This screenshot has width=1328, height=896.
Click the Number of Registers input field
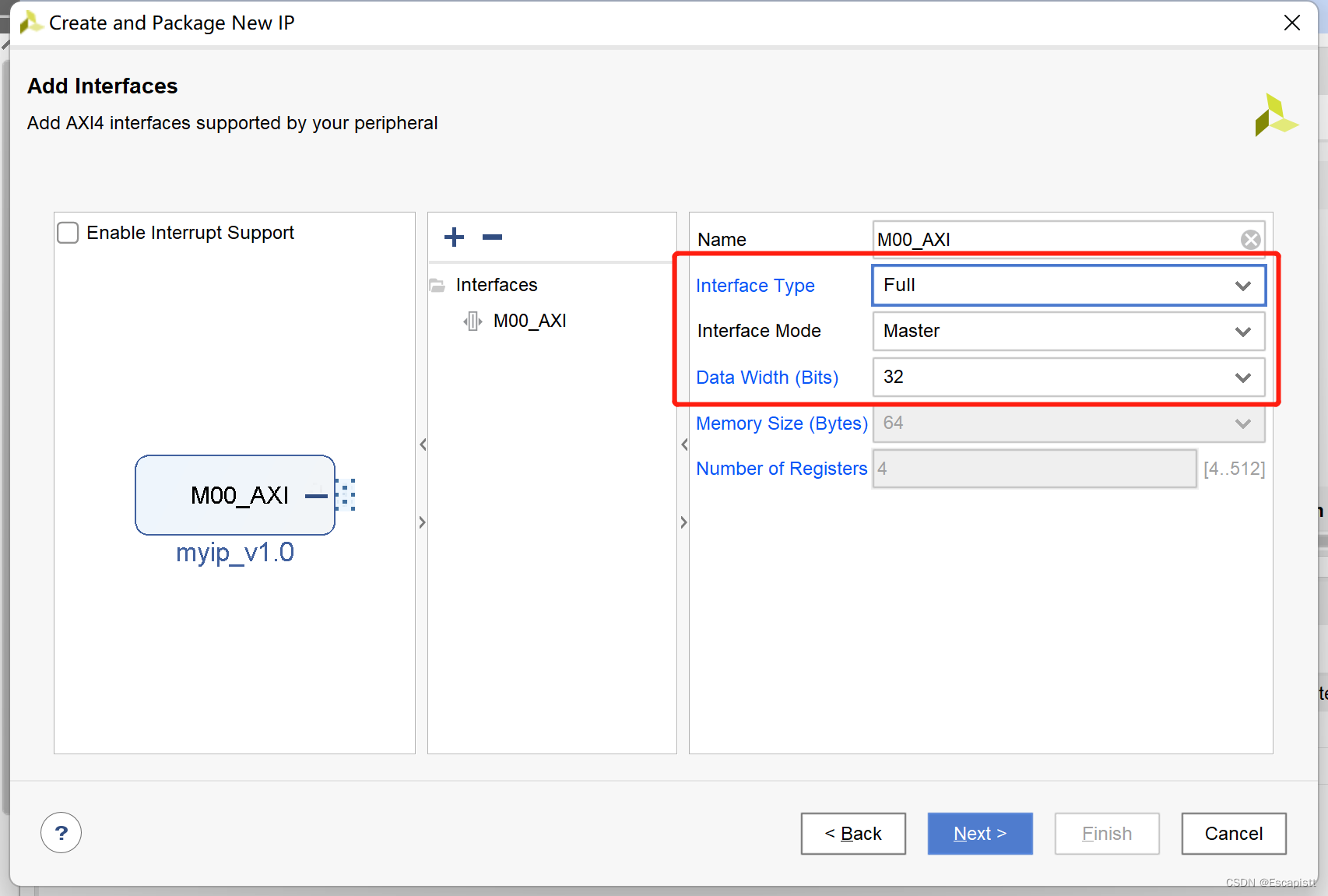[x=1035, y=469]
